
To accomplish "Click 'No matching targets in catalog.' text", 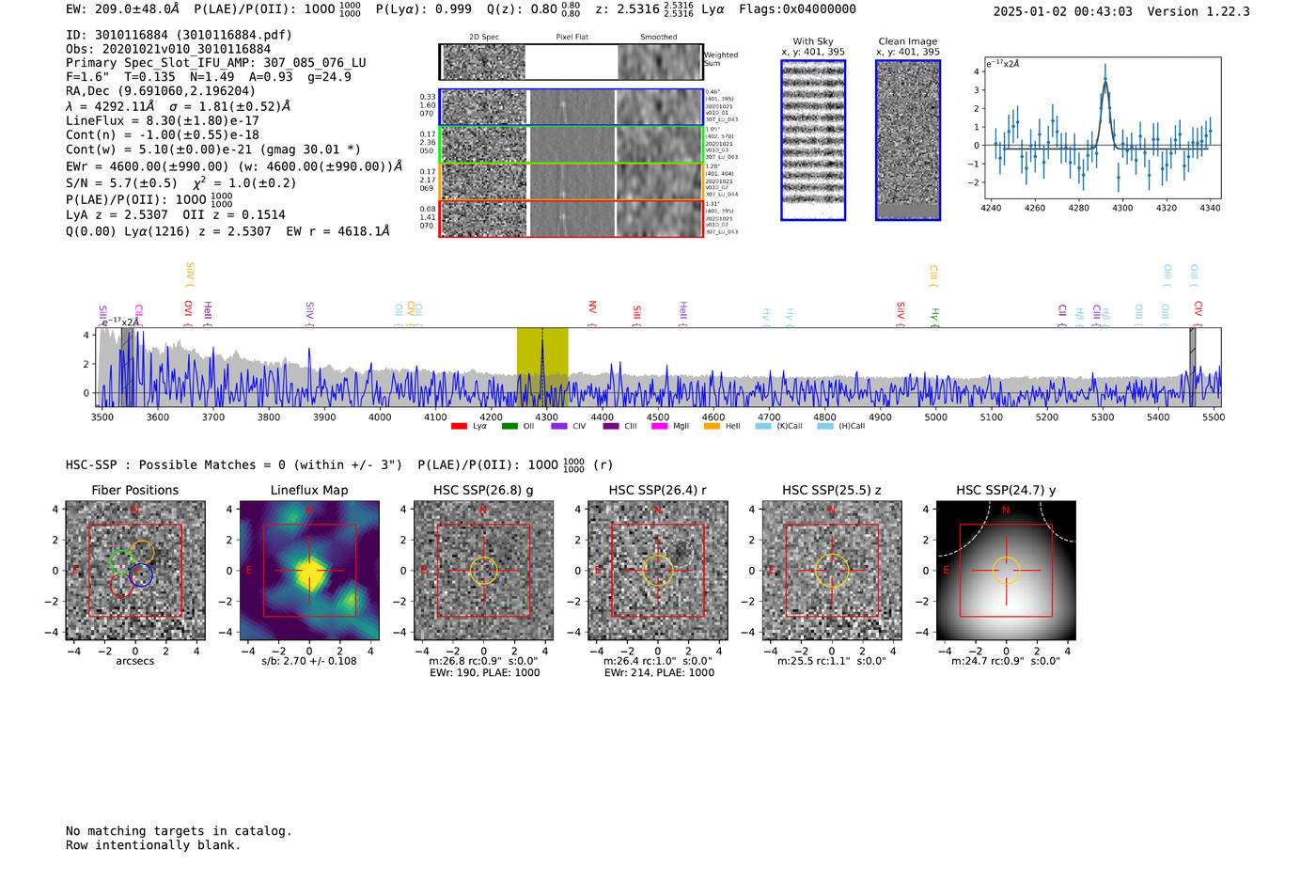I will click(179, 831).
